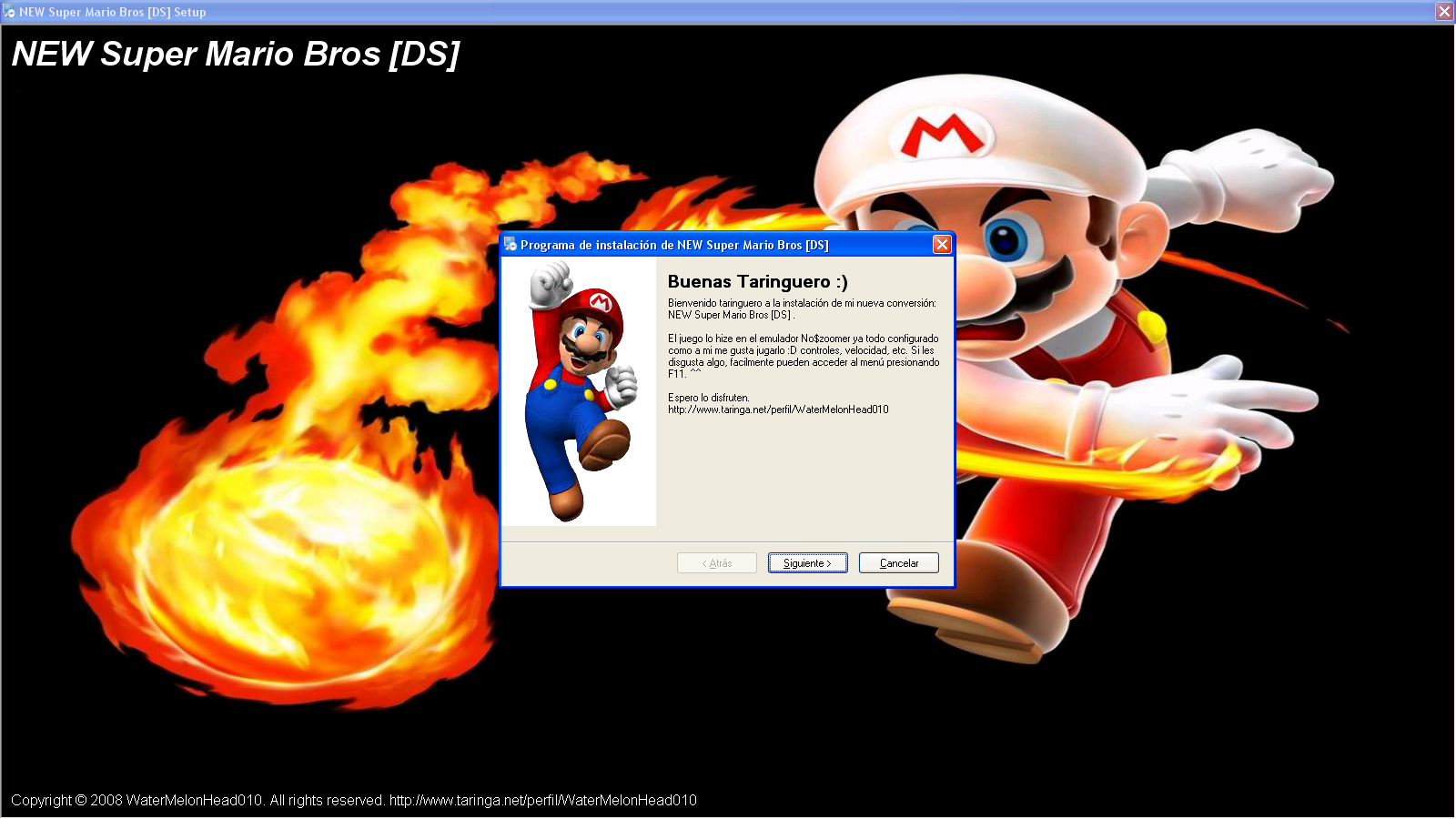
Task: Click the taringa.net profile URL in dialog text
Action: click(x=778, y=409)
